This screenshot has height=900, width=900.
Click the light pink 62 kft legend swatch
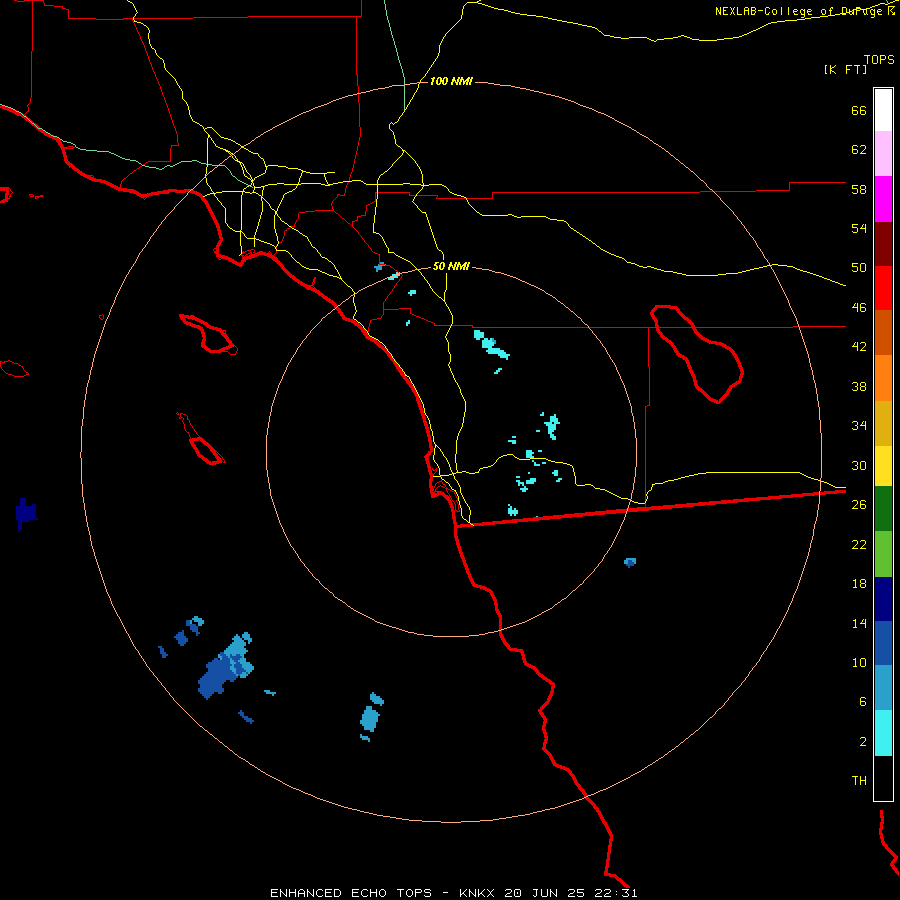[883, 154]
